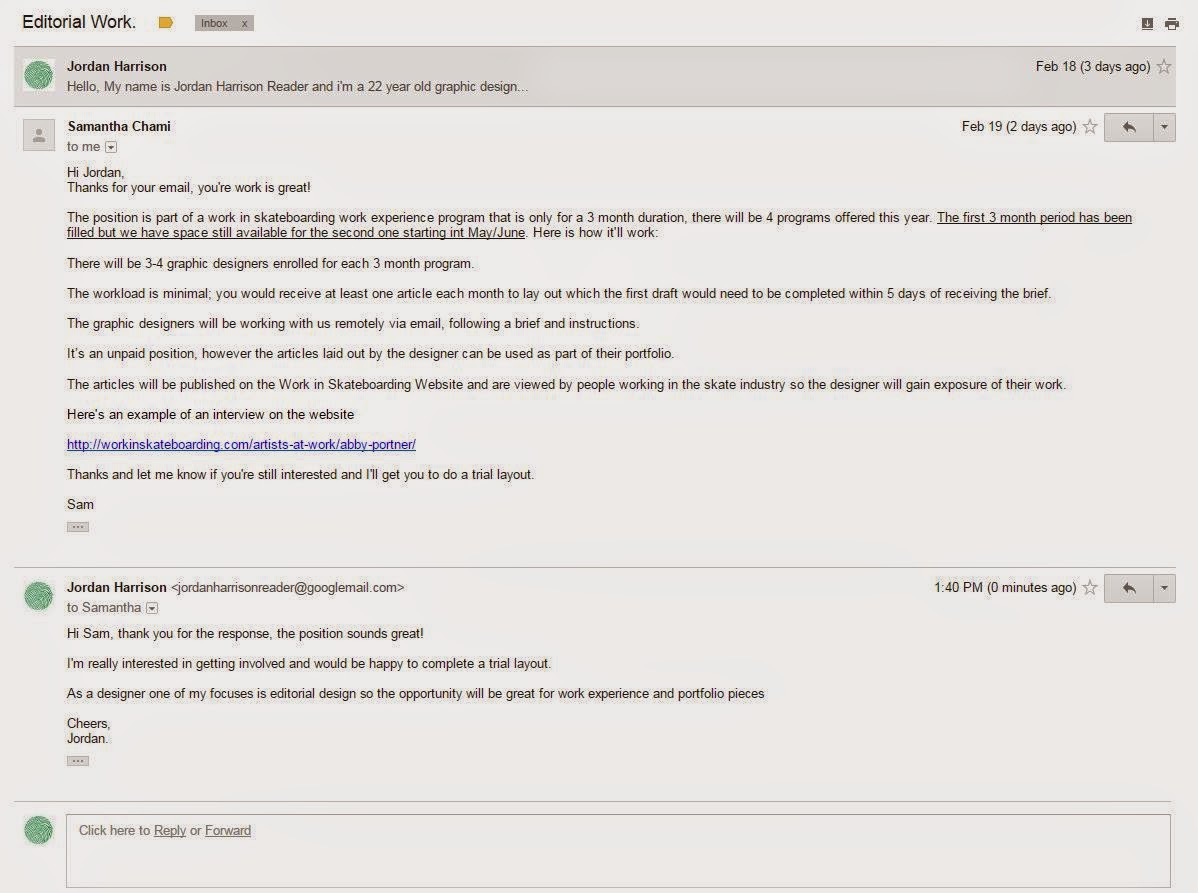Viewport: 1198px width, 893px height.
Task: Star the Feb 18 Jordan Harrison message
Action: pos(1164,66)
